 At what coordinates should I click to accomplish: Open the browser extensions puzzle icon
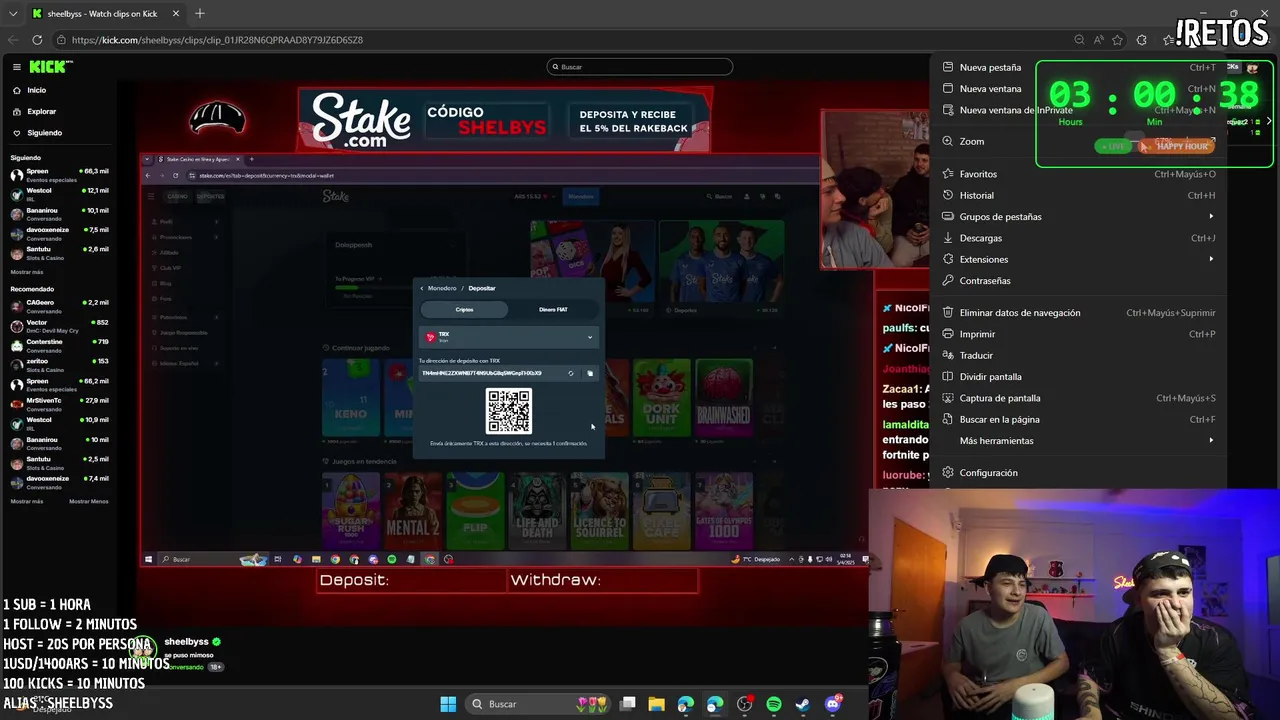(1142, 40)
